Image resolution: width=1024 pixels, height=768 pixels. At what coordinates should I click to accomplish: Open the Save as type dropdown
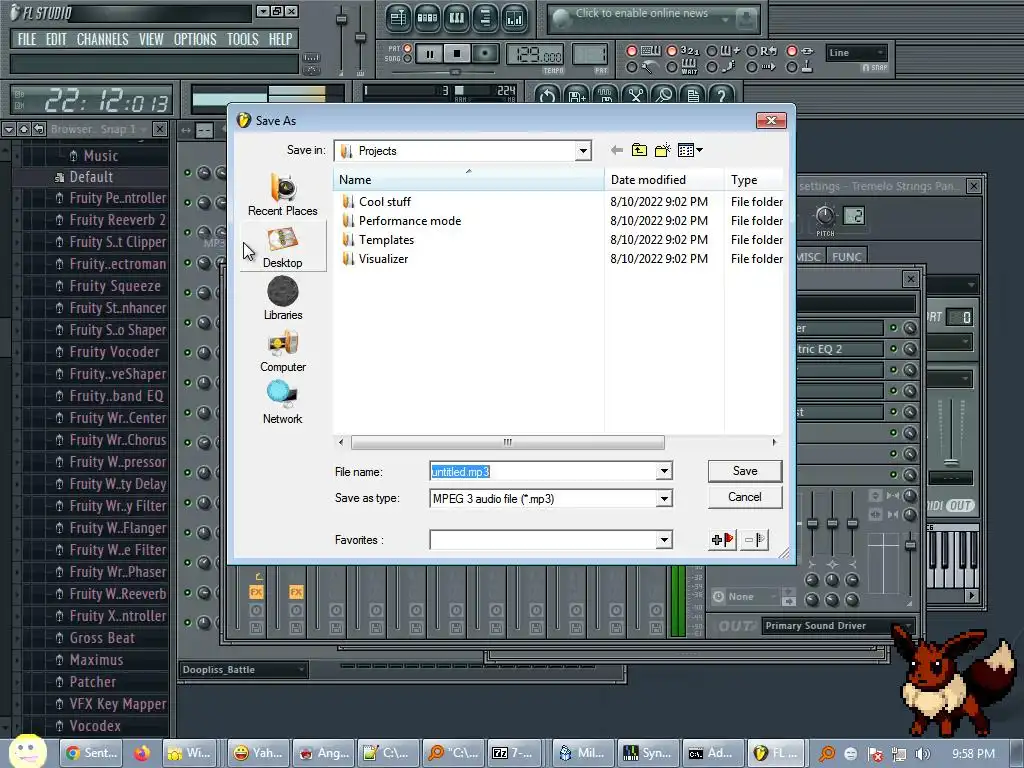point(664,499)
